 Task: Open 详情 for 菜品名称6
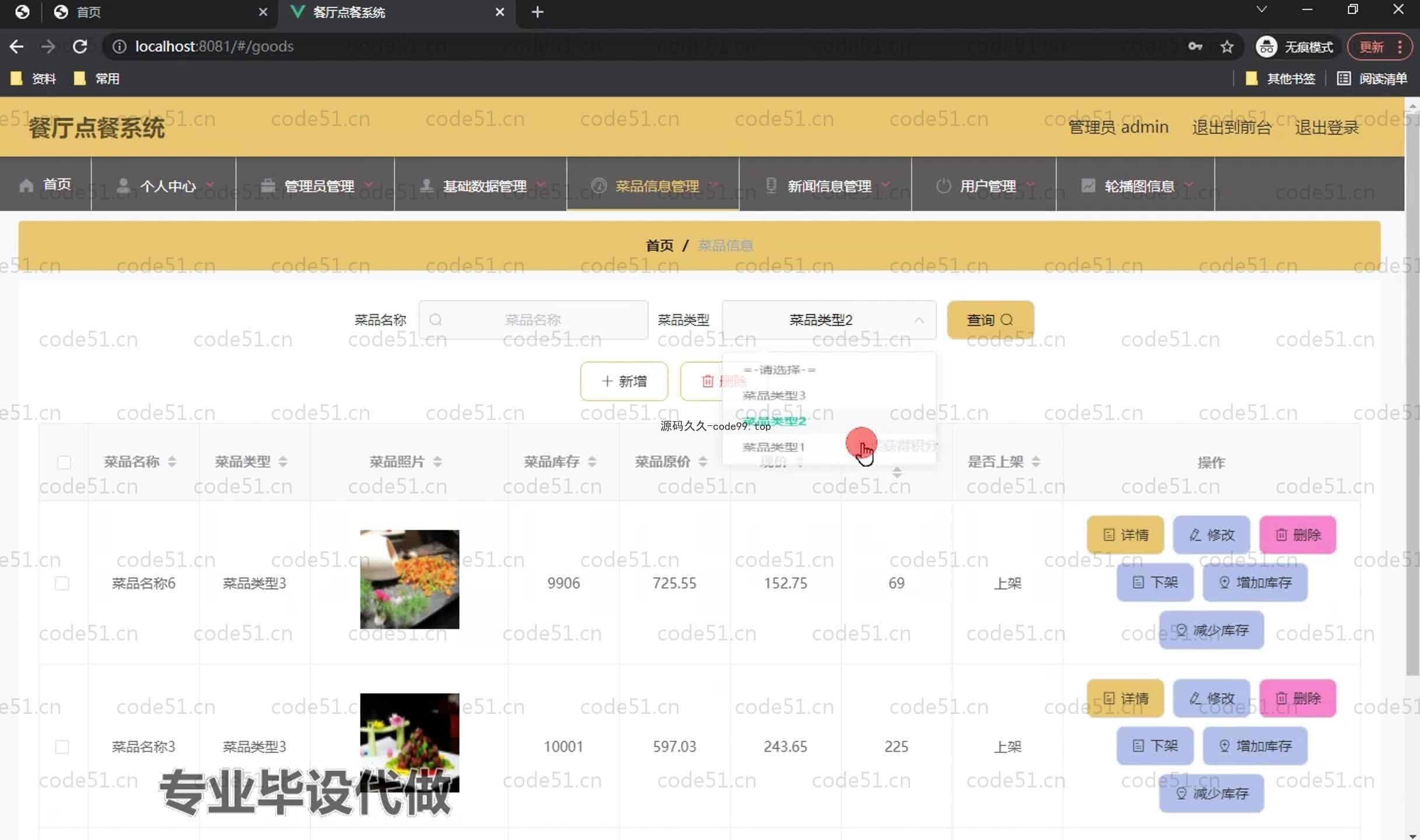pos(1125,535)
